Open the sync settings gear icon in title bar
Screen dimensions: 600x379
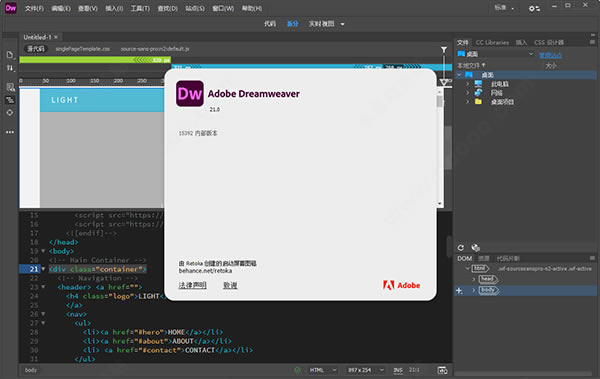534,8
